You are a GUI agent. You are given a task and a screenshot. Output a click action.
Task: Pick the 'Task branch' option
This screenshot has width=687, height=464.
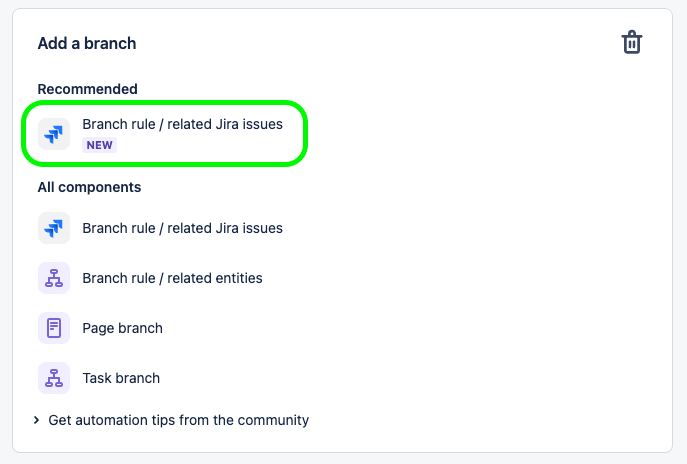(x=121, y=378)
